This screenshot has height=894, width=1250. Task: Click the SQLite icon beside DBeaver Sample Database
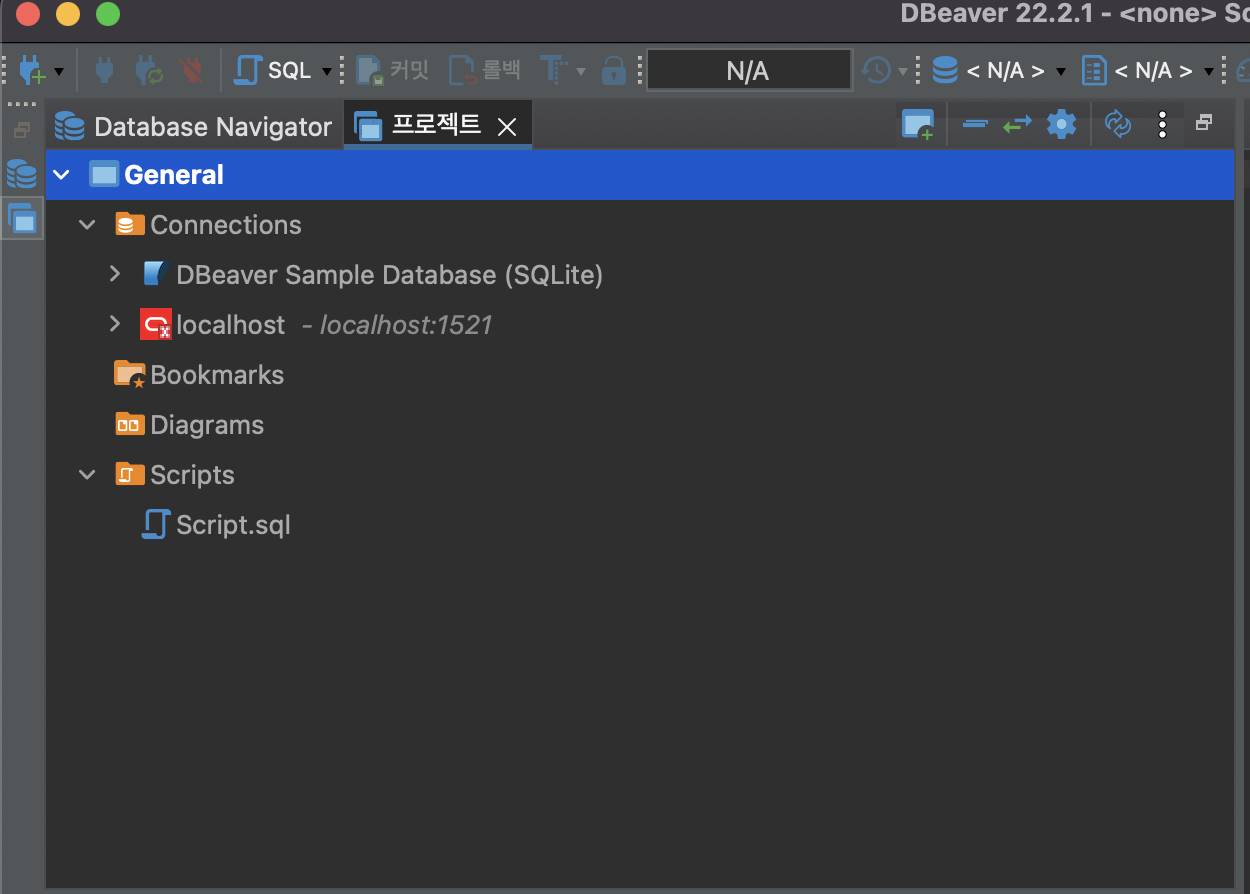pyautogui.click(x=155, y=274)
